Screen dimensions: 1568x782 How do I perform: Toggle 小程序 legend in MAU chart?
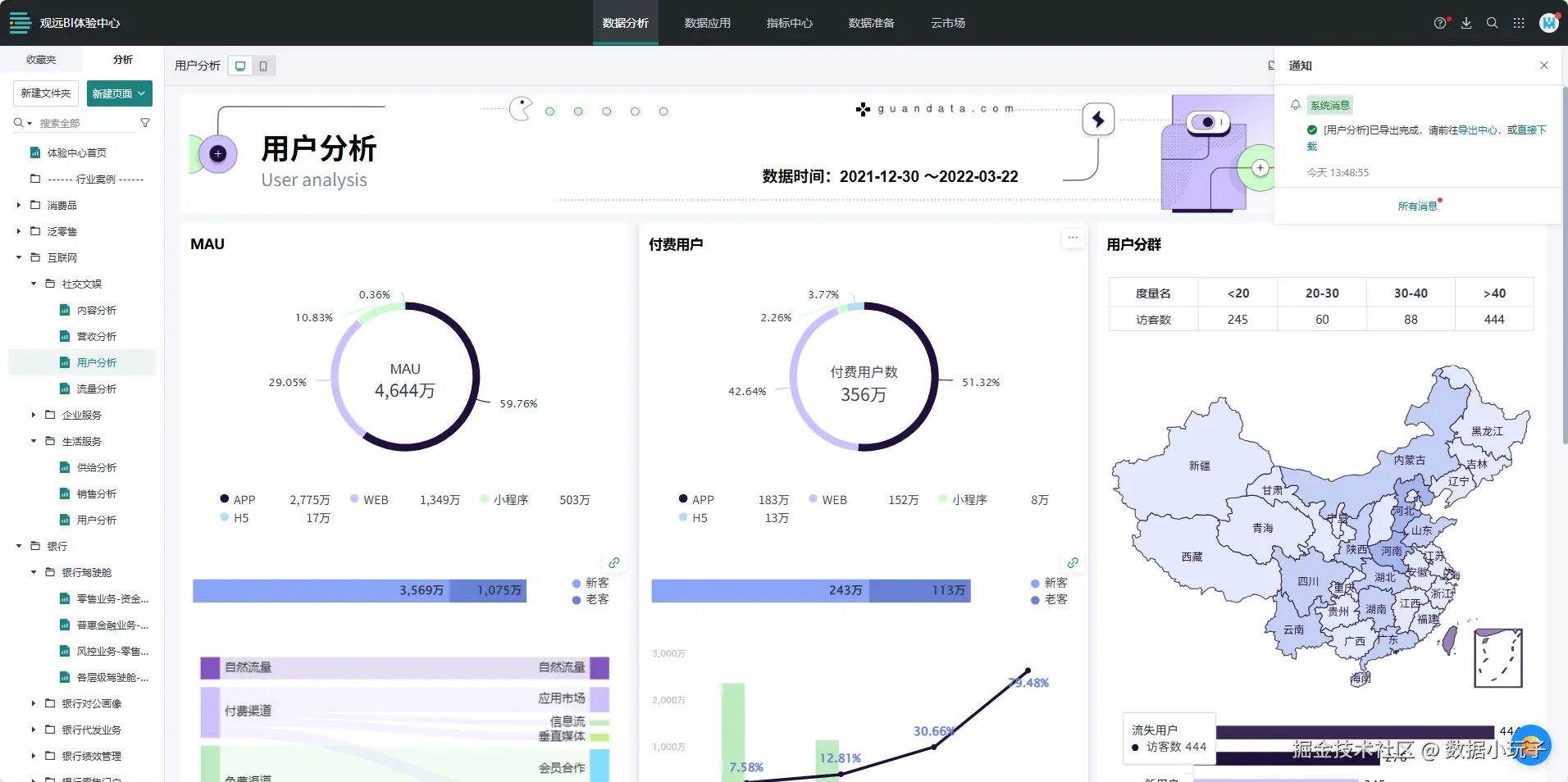coord(504,499)
